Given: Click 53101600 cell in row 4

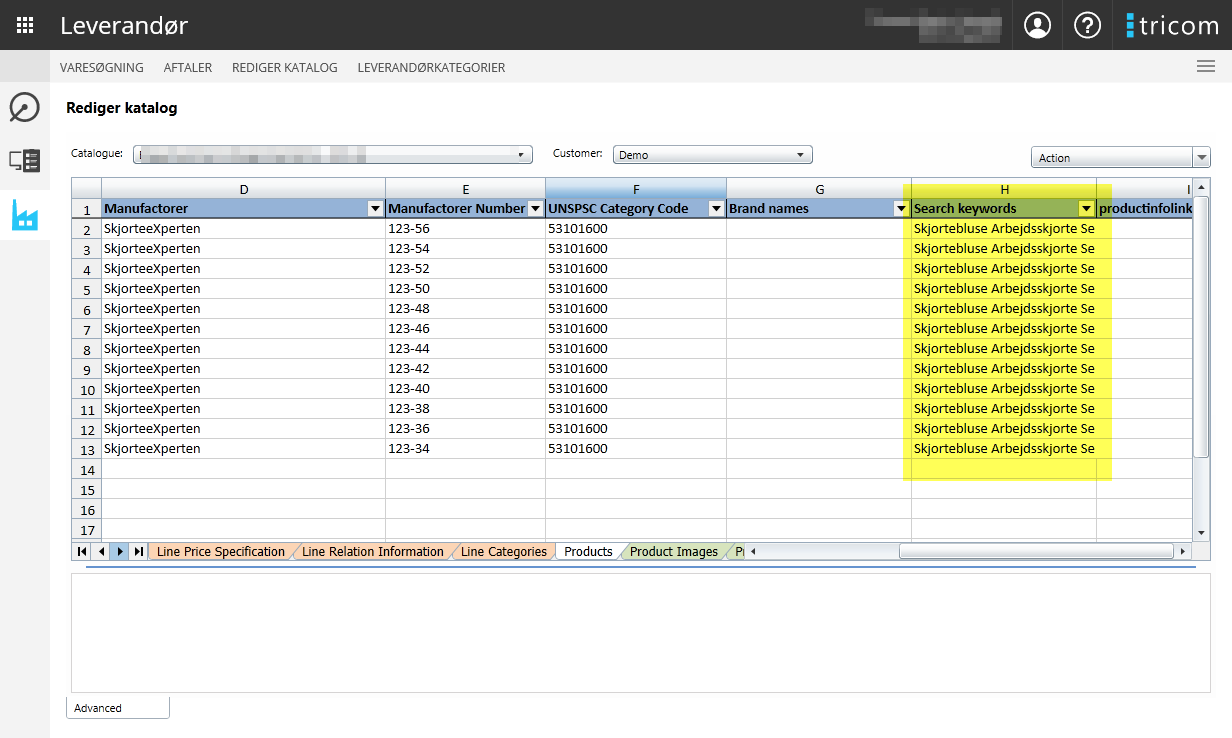Looking at the screenshot, I should pos(636,269).
